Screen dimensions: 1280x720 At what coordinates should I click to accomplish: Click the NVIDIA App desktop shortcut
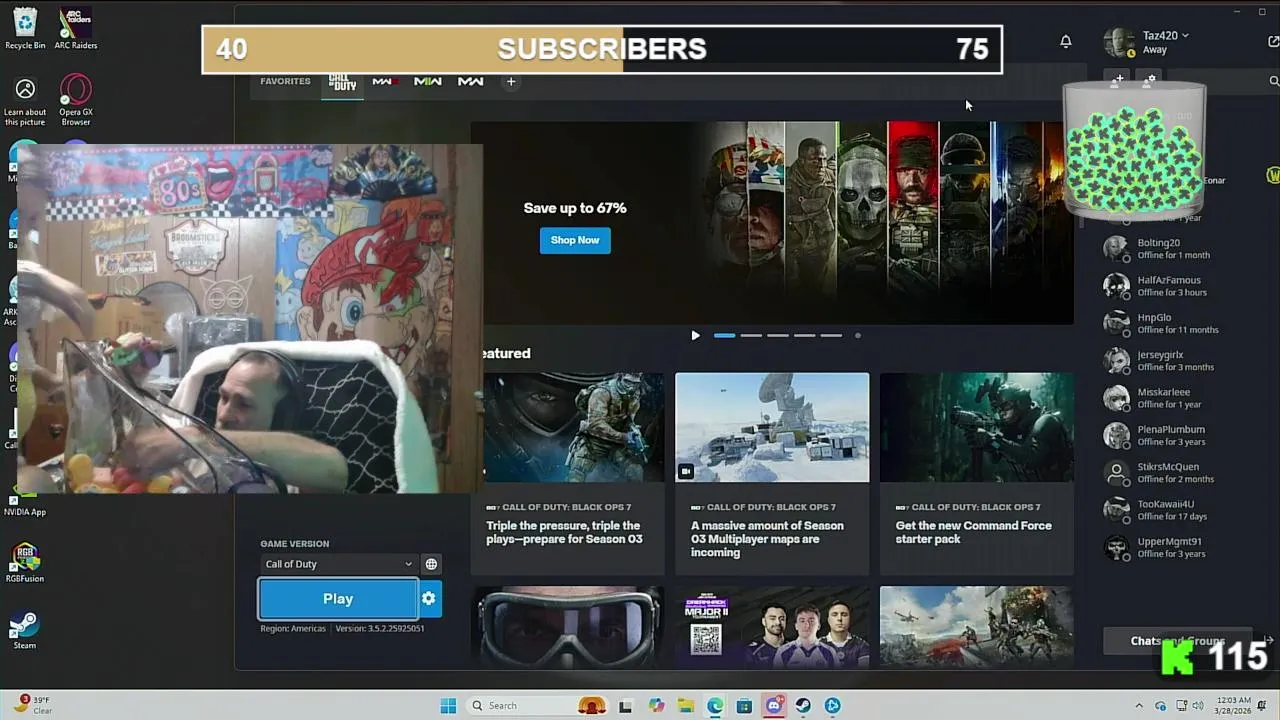(x=25, y=503)
